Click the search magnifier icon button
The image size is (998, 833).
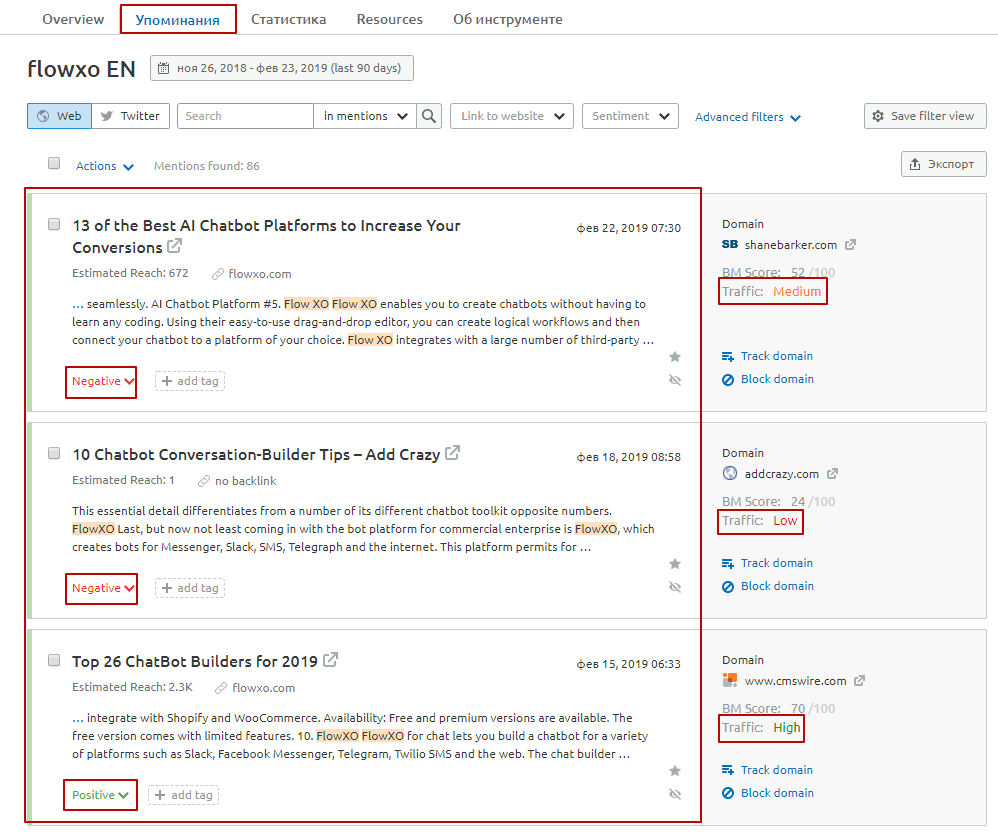click(x=429, y=116)
